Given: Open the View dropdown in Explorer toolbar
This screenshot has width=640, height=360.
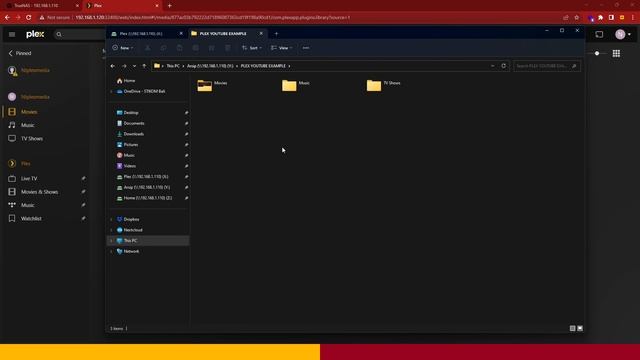Looking at the screenshot, I should [x=282, y=48].
